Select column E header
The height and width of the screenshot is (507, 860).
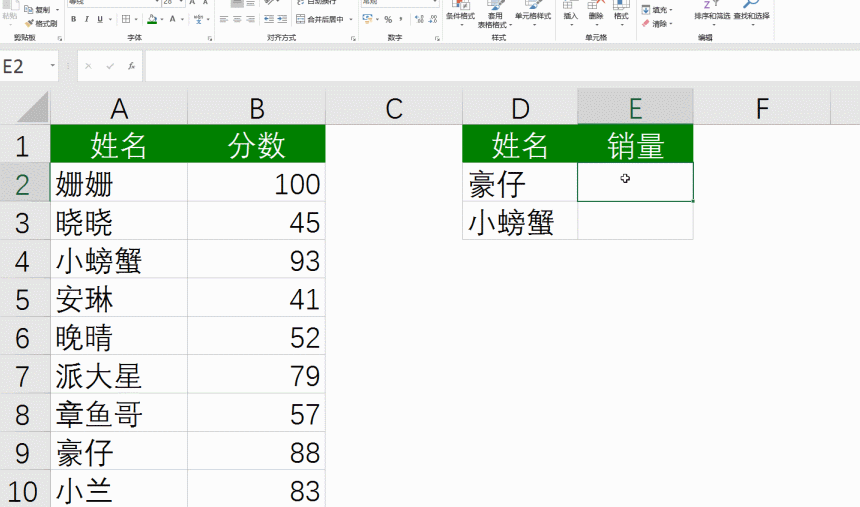[635, 108]
